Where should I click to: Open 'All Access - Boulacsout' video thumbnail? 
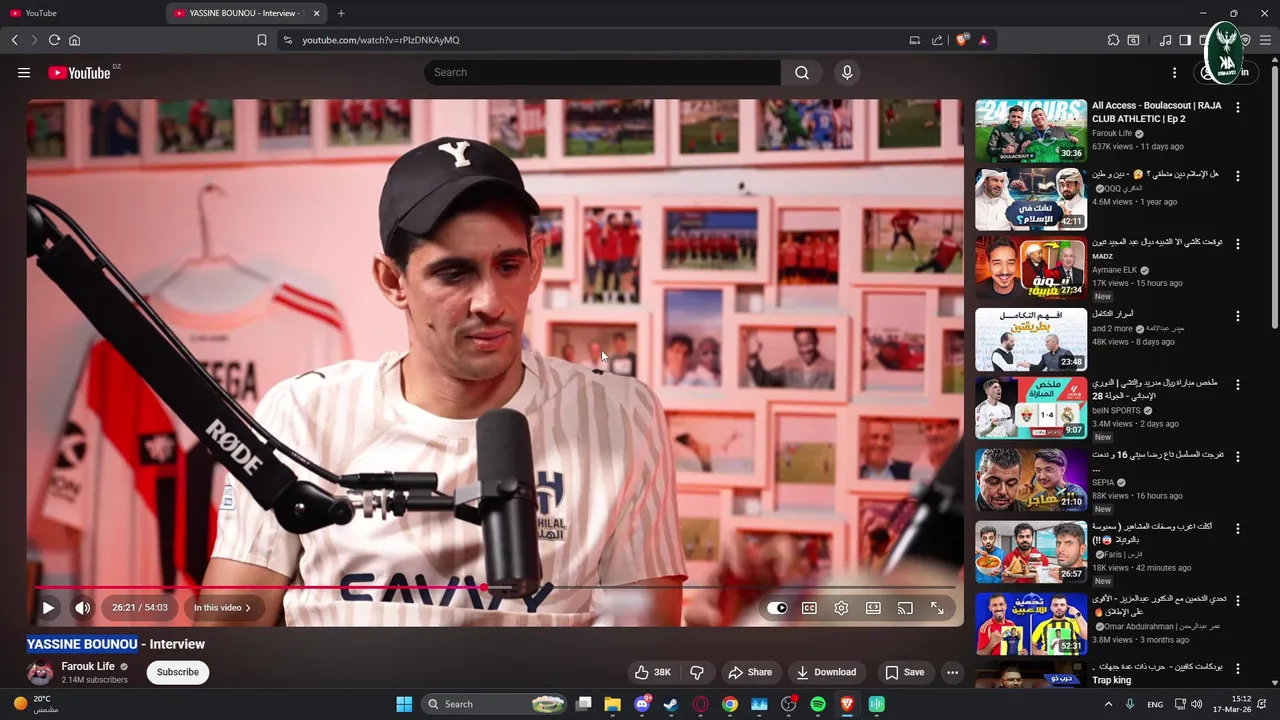[1031, 130]
